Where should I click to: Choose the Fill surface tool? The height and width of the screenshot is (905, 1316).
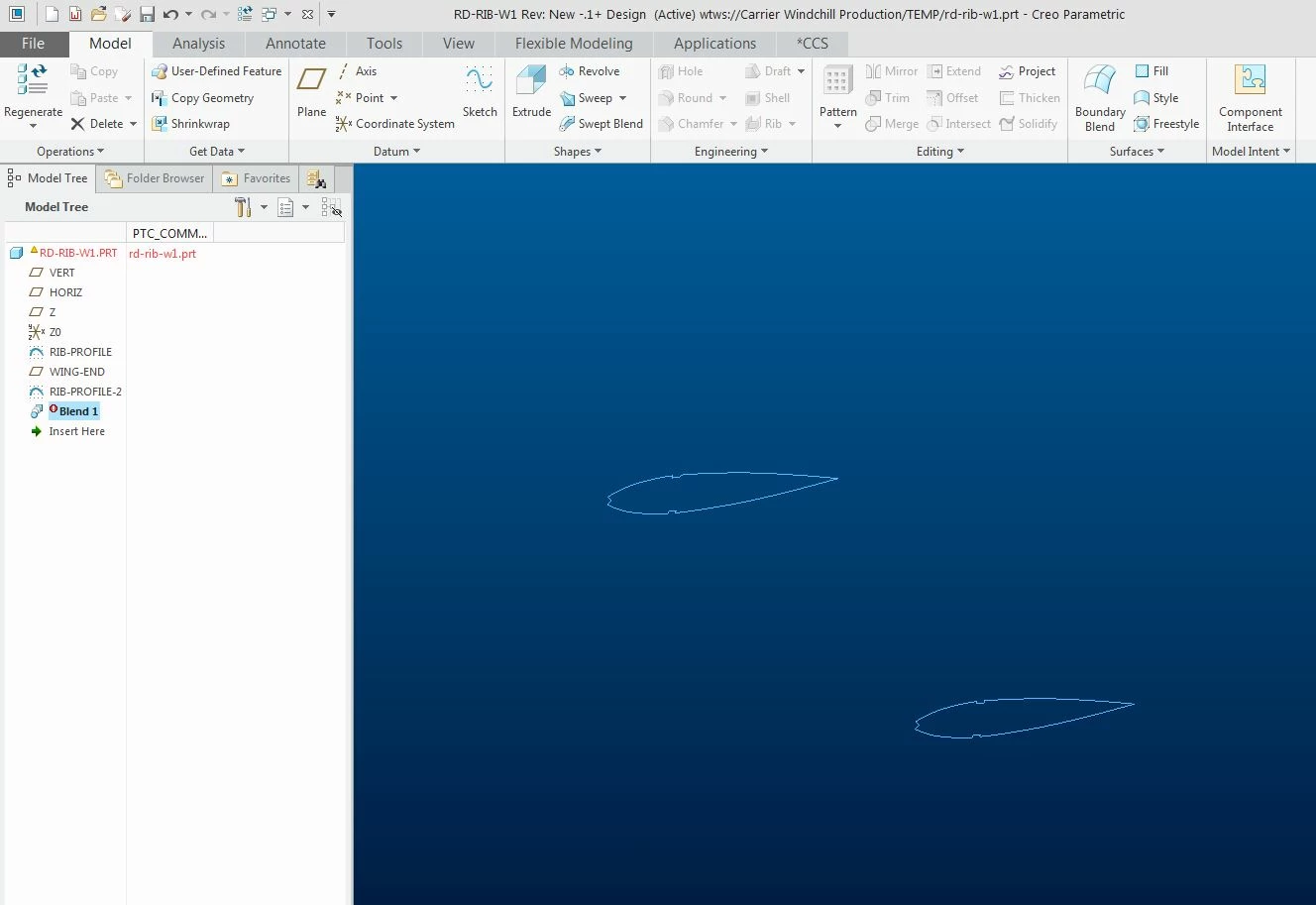point(1151,71)
